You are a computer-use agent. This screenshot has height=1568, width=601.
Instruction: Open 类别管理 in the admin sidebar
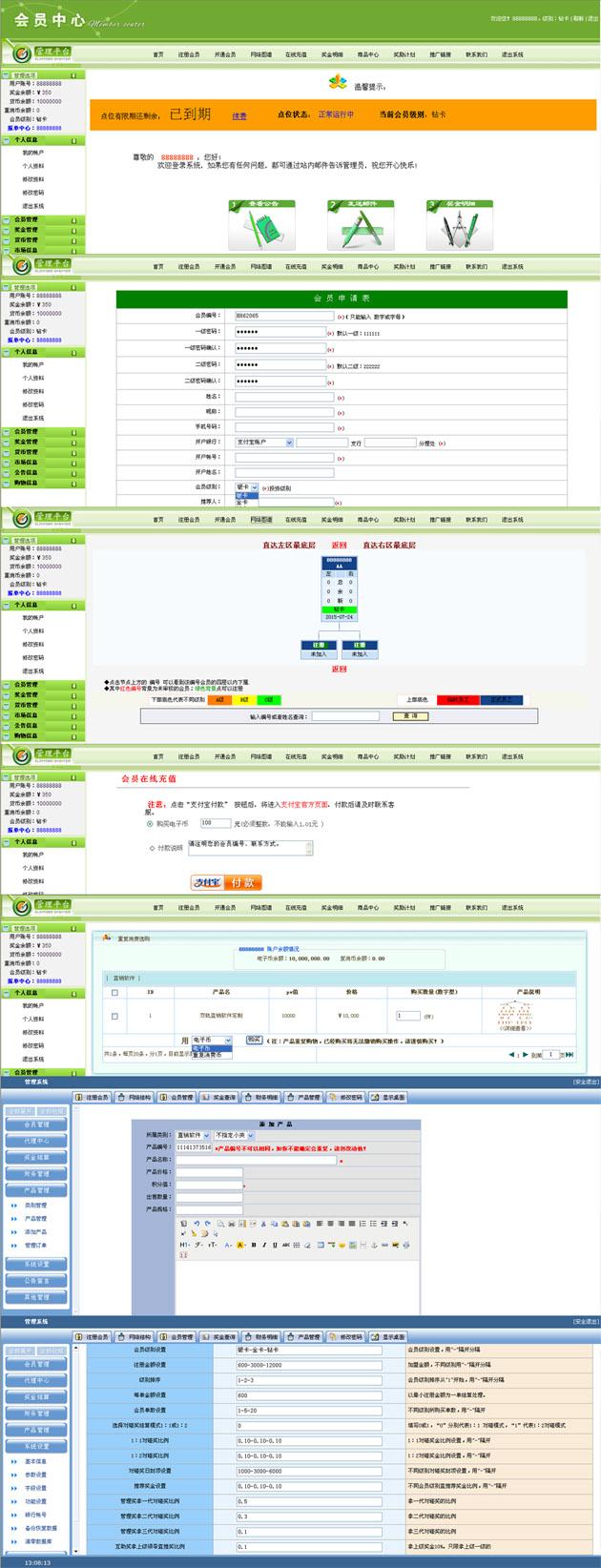35,1206
